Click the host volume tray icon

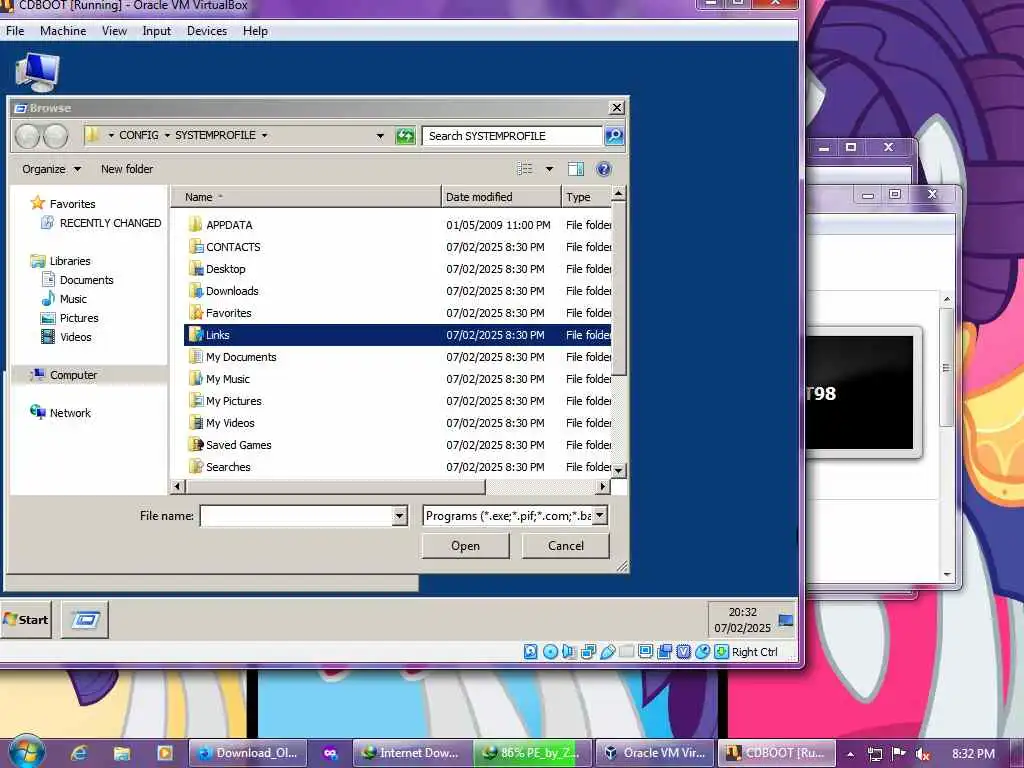(923, 754)
